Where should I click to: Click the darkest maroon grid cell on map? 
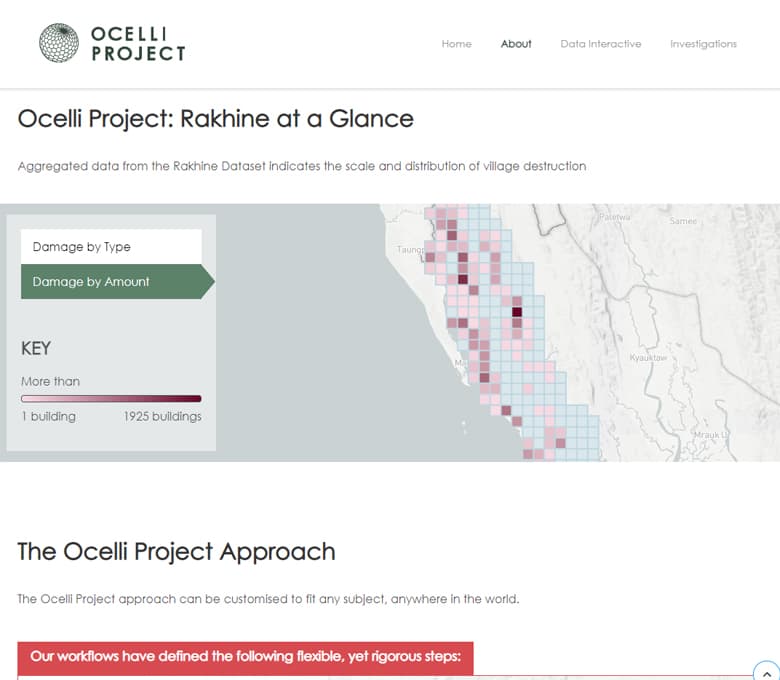coord(517,312)
